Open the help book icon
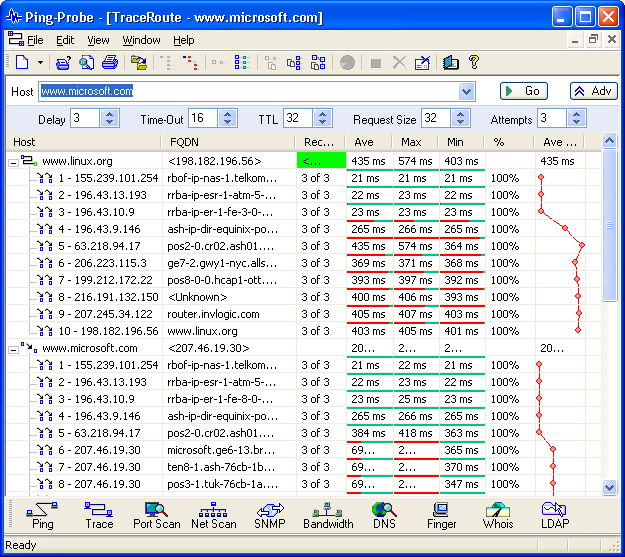This screenshot has height=557, width=625. [451, 63]
